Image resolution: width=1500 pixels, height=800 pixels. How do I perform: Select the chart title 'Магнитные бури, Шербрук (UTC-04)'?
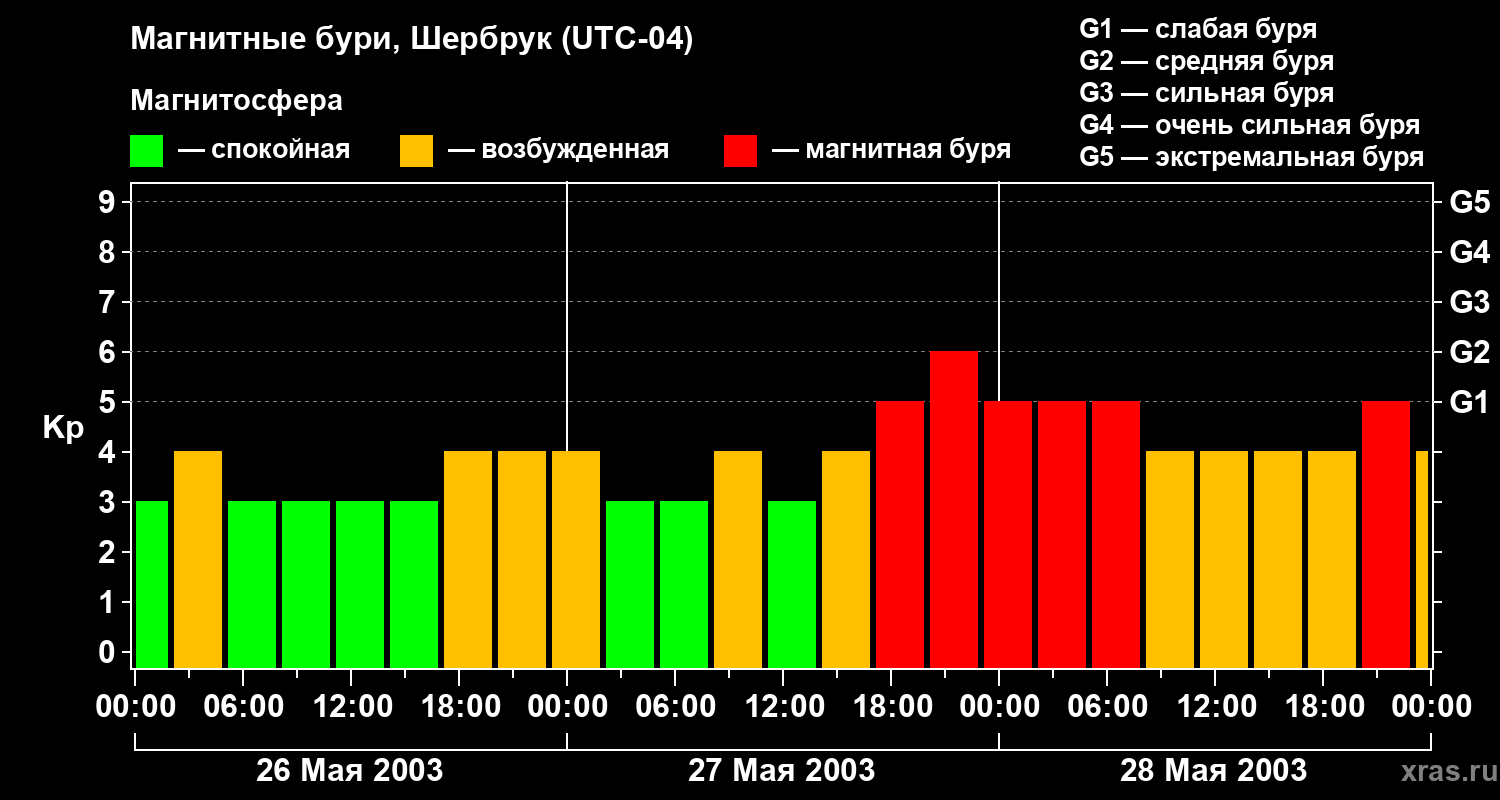411,40
